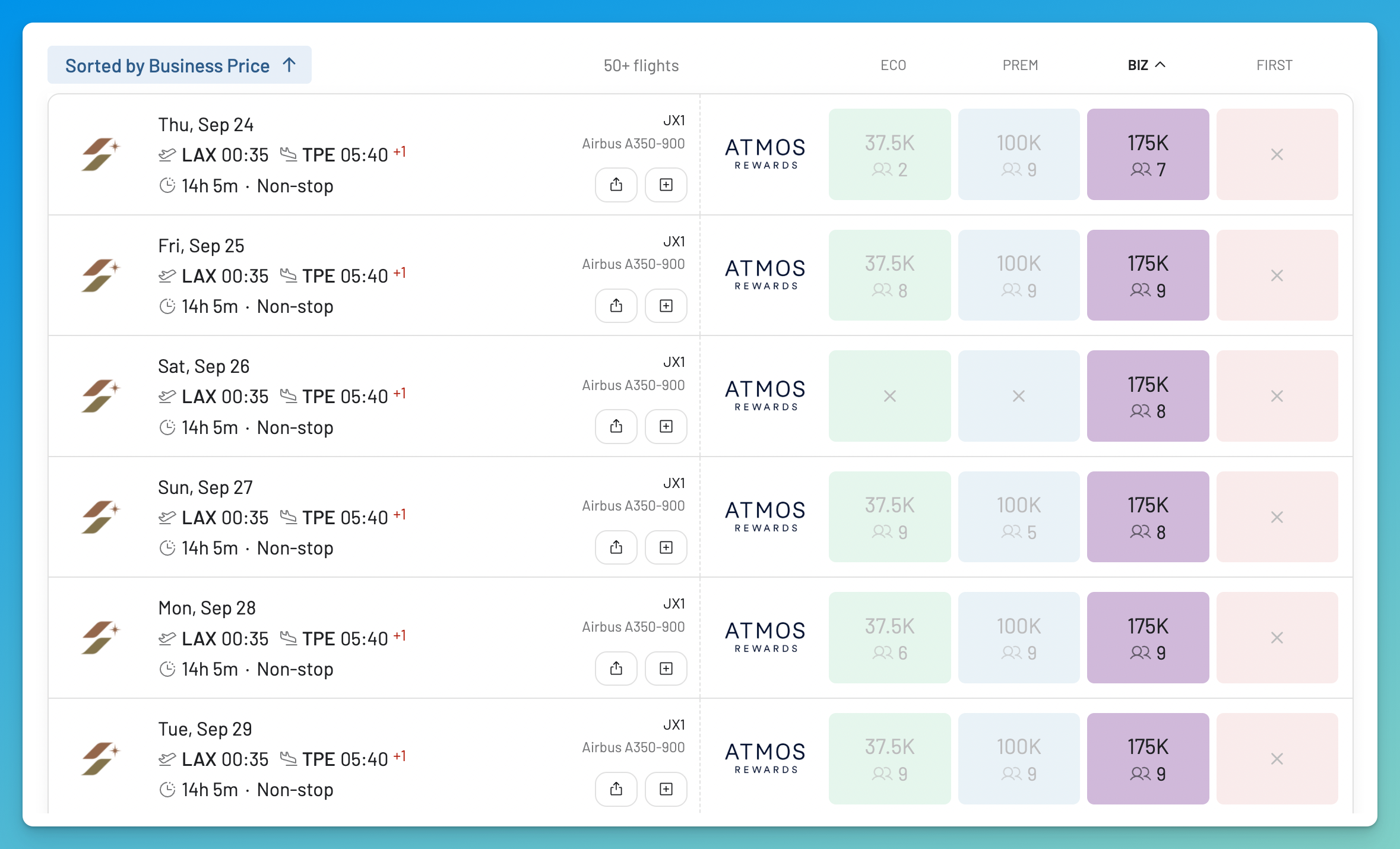Click Starlux airline logo on Sat, Sep 26 row
The height and width of the screenshot is (849, 1400).
click(x=100, y=396)
